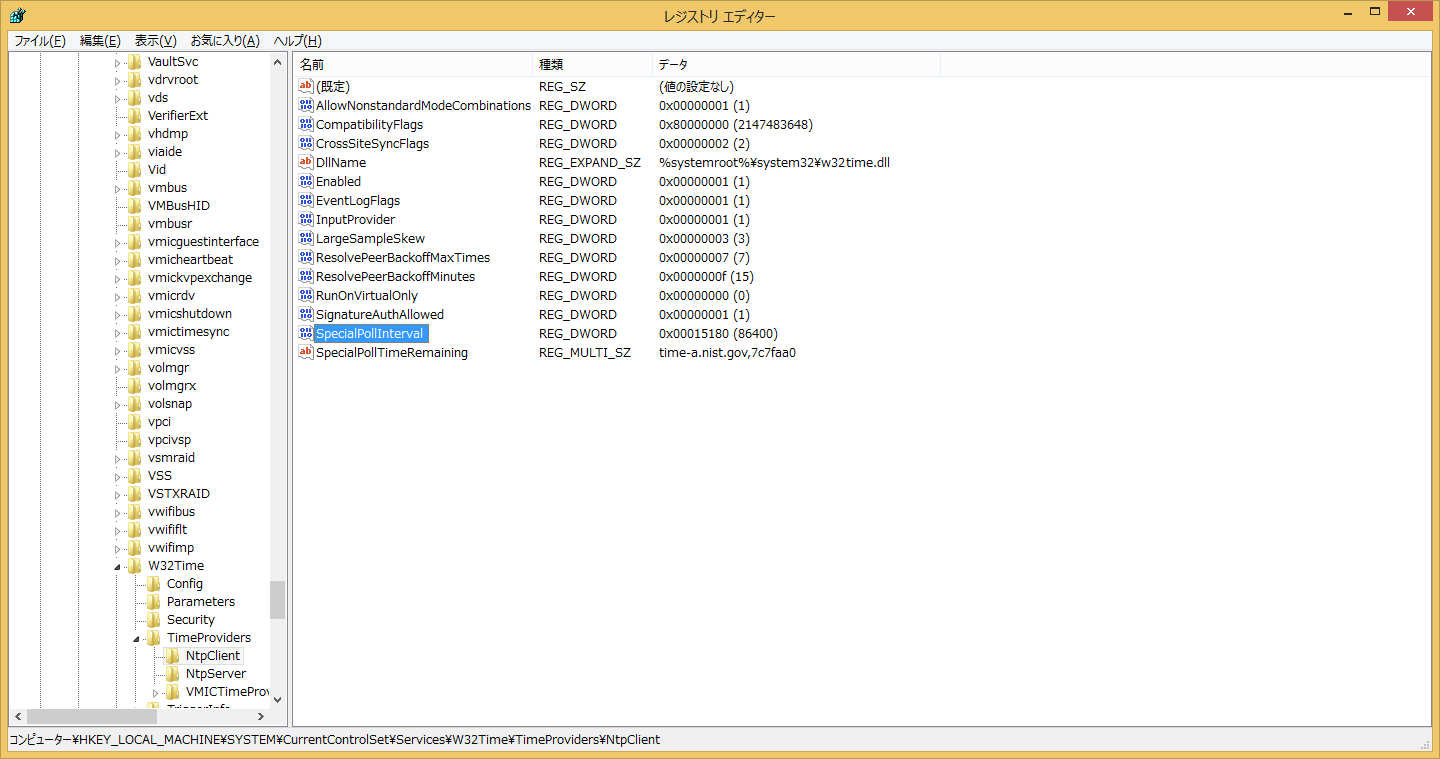Click the DWORD icon beside Enabled
Image resolution: width=1440 pixels, height=759 pixels.
[306, 181]
